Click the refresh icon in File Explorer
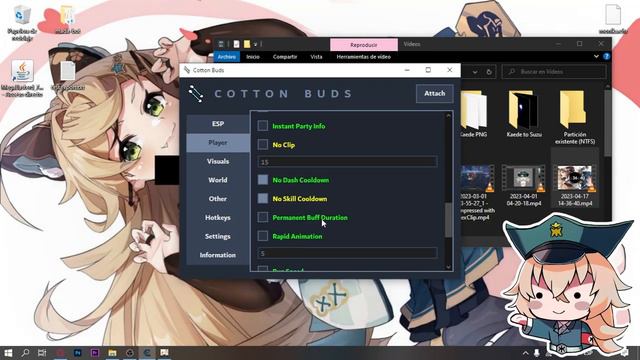This screenshot has height=360, width=640. click(x=489, y=72)
